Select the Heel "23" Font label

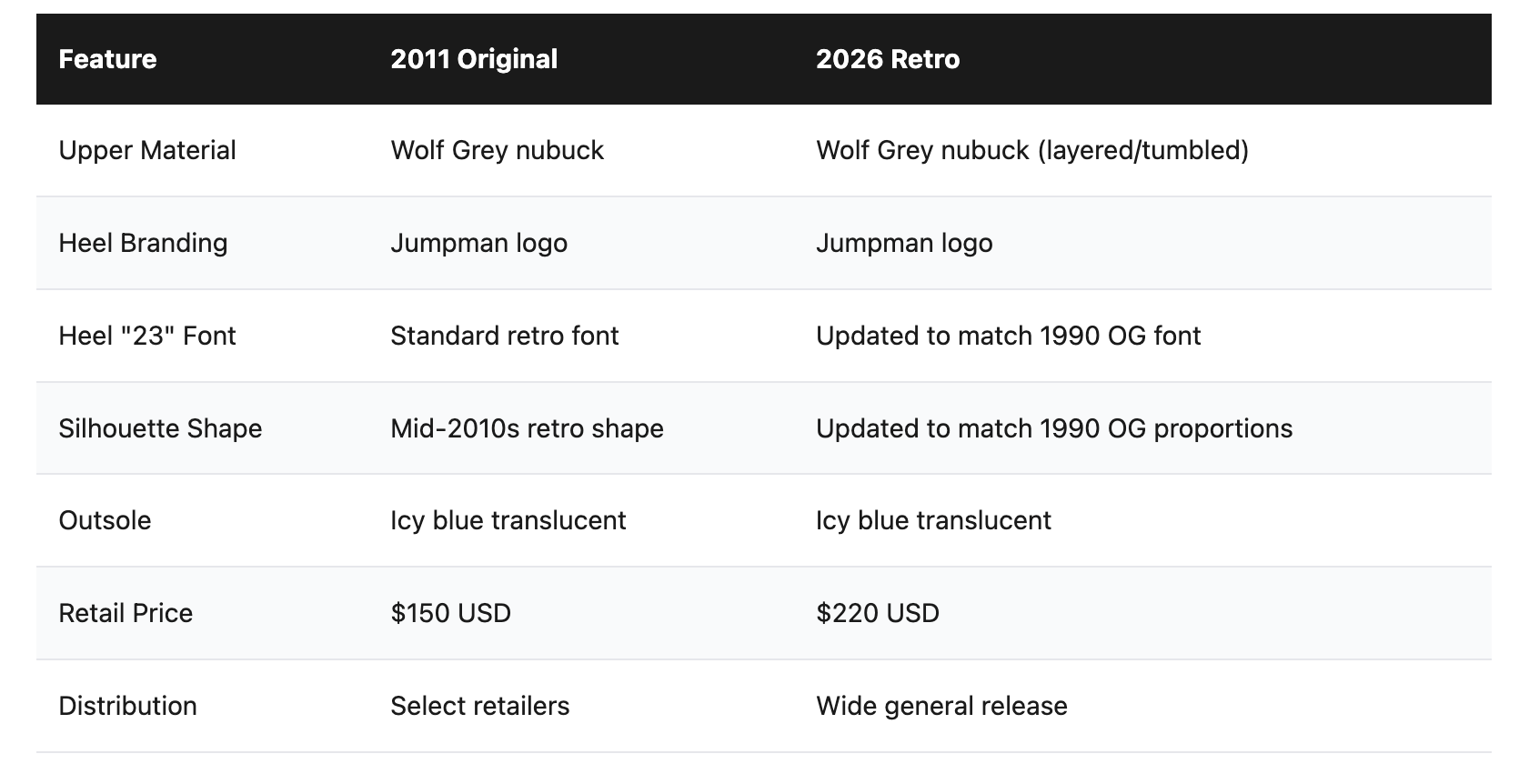[147, 336]
